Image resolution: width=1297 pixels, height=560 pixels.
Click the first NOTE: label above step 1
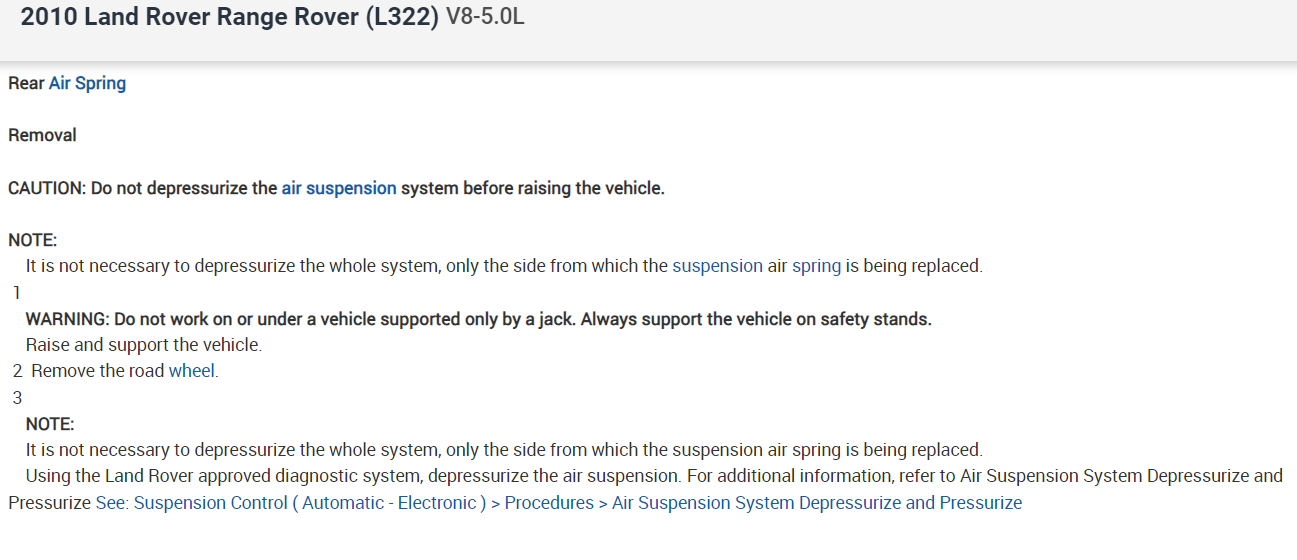[33, 240]
